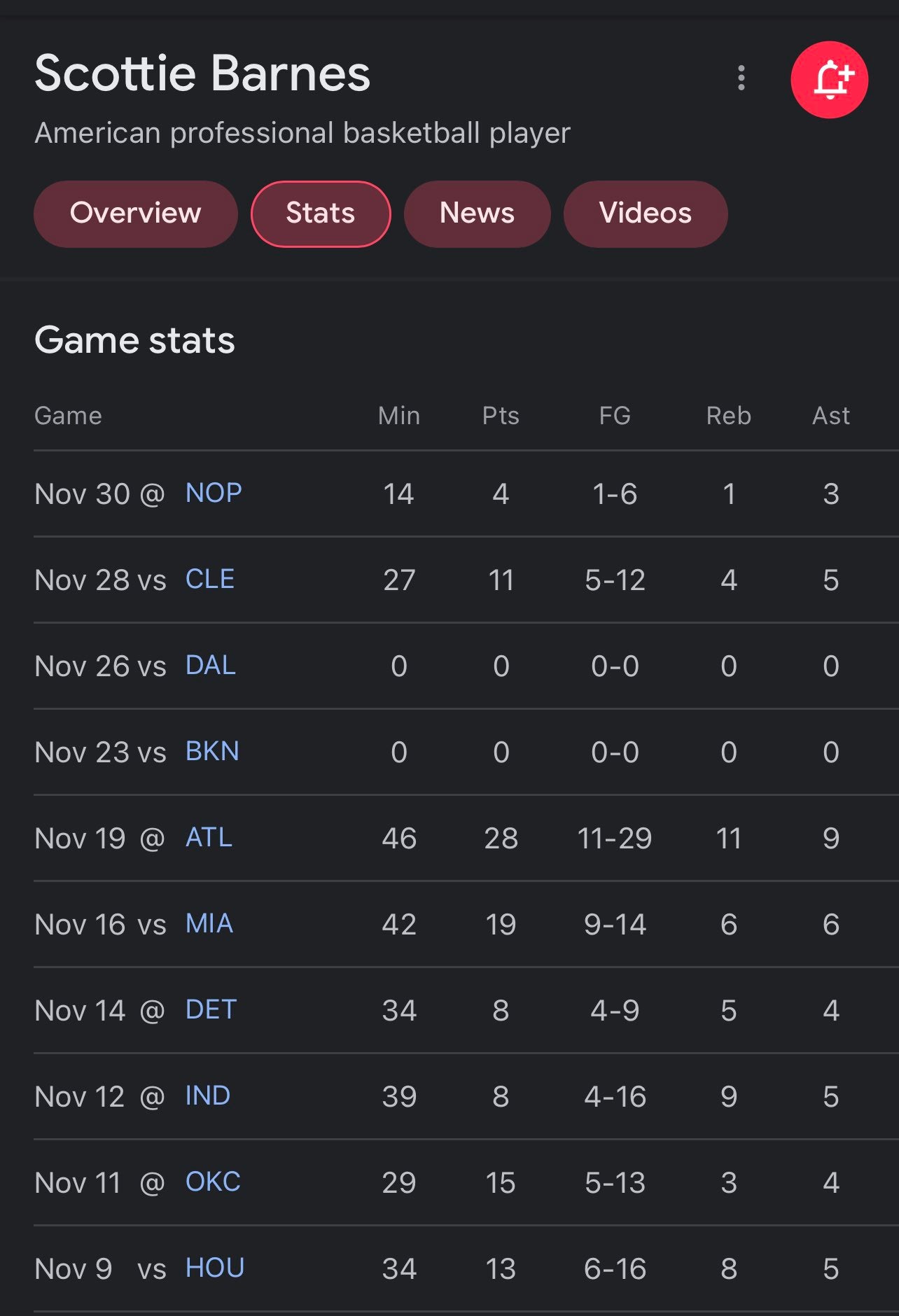Image resolution: width=899 pixels, height=1316 pixels.
Task: Go to the Videos tab
Action: [645, 213]
